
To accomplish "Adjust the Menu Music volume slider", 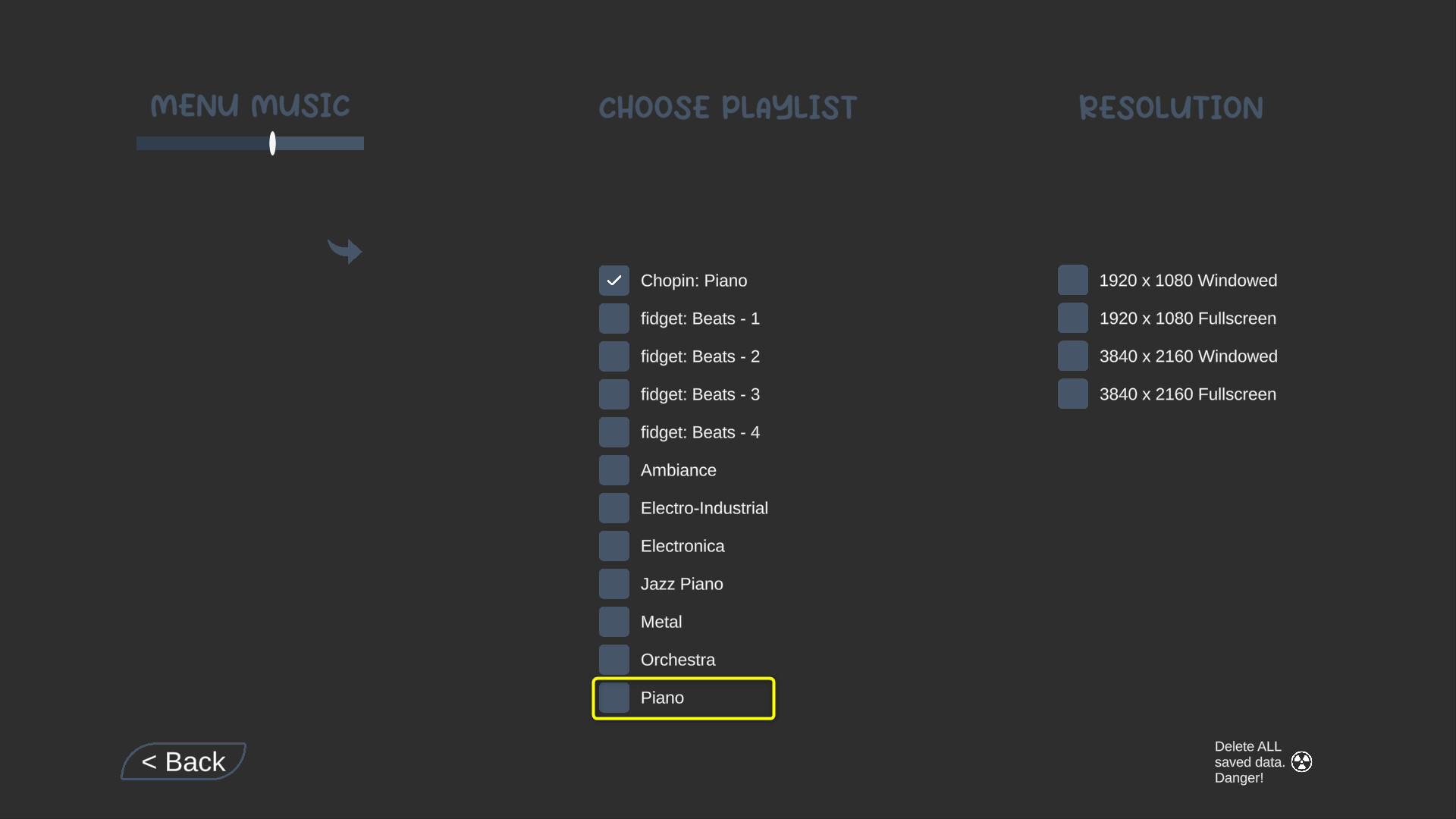I will [x=272, y=143].
